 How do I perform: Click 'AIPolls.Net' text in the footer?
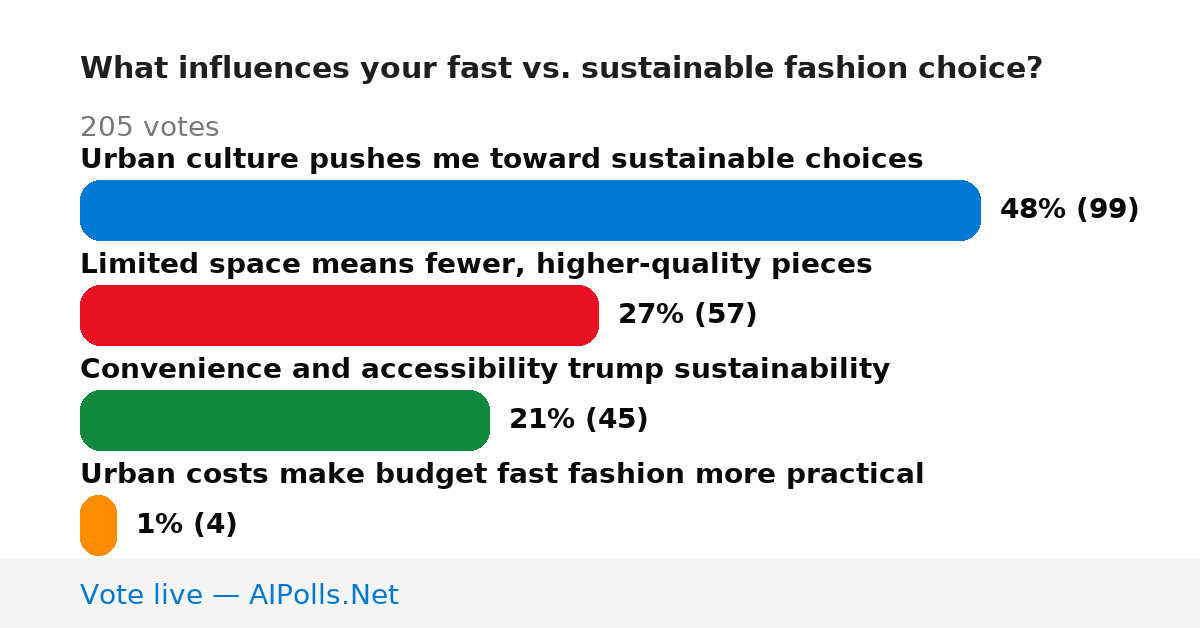pos(323,595)
